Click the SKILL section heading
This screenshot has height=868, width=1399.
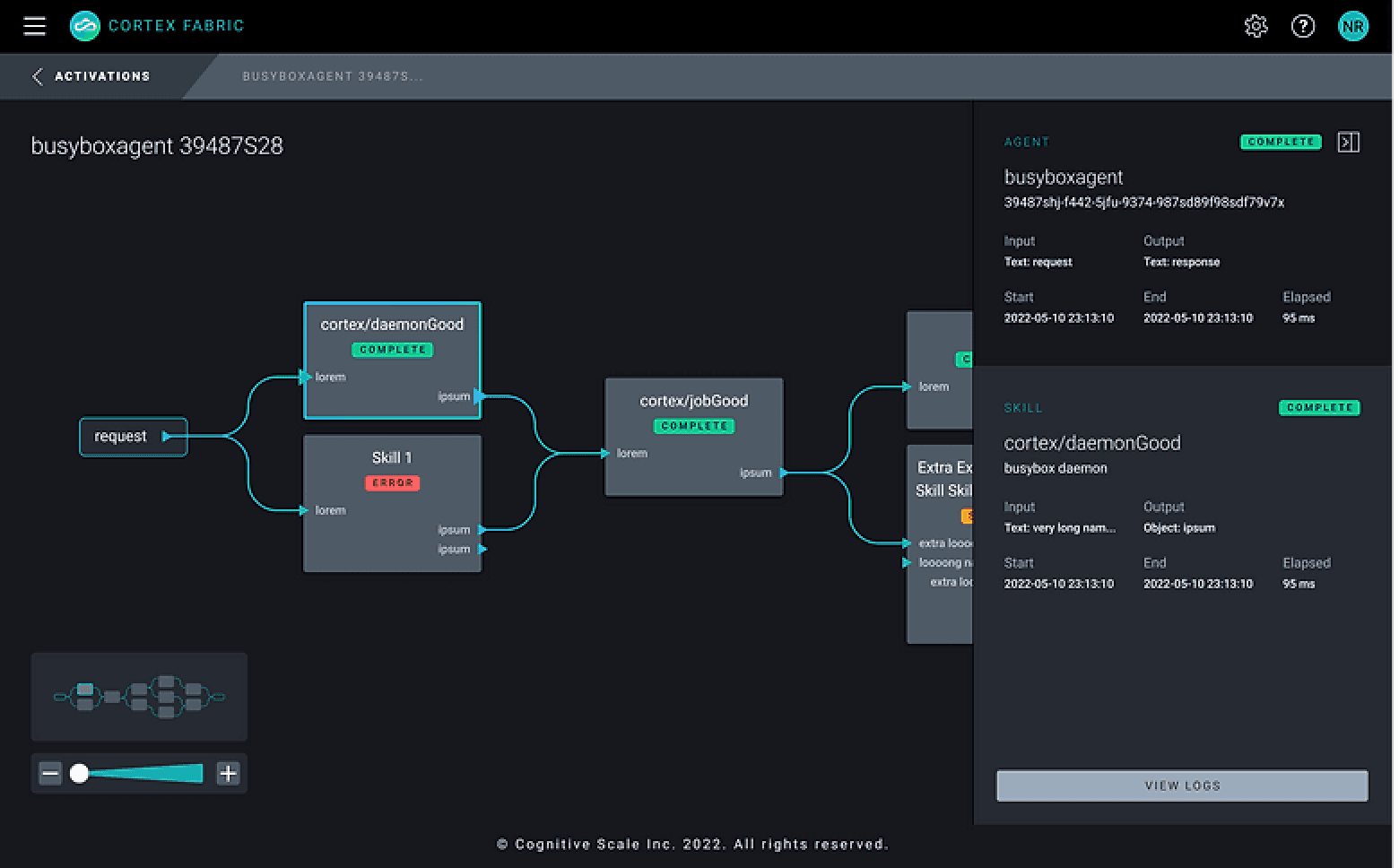[1023, 408]
